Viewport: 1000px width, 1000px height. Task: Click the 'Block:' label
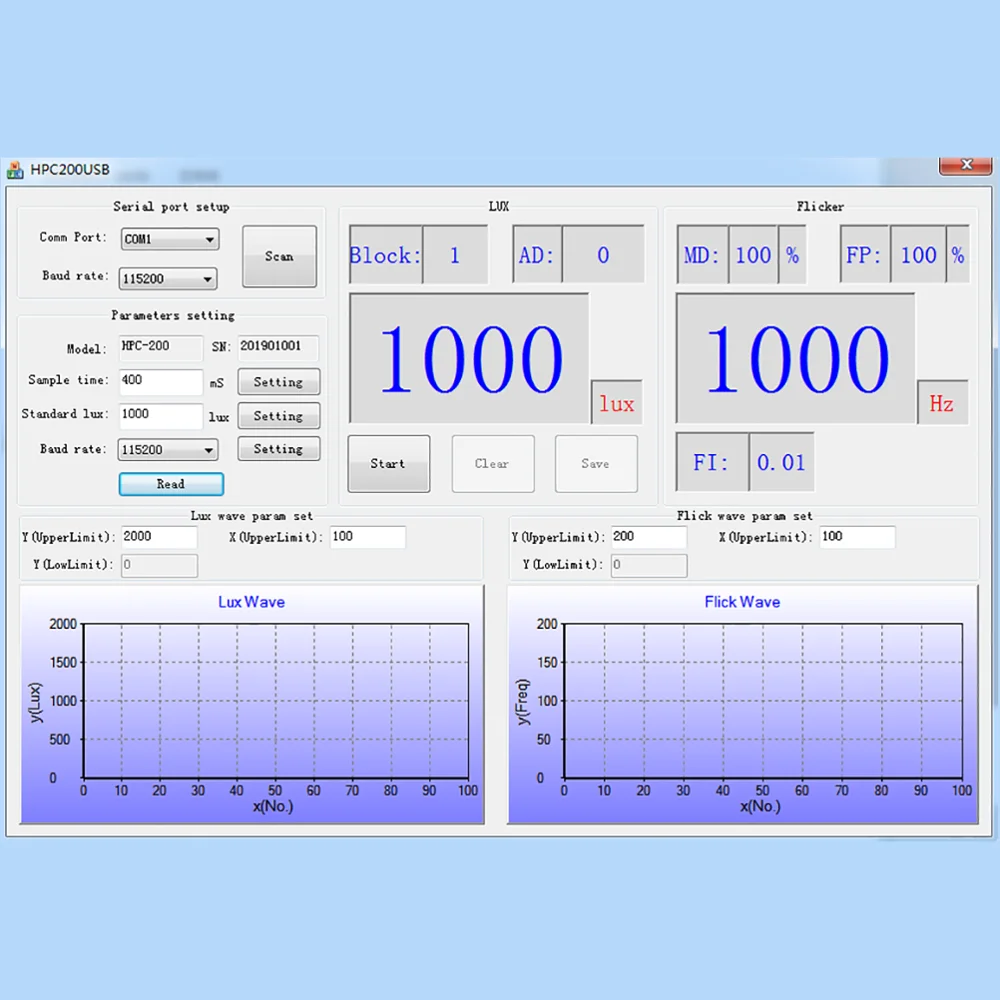pos(385,255)
